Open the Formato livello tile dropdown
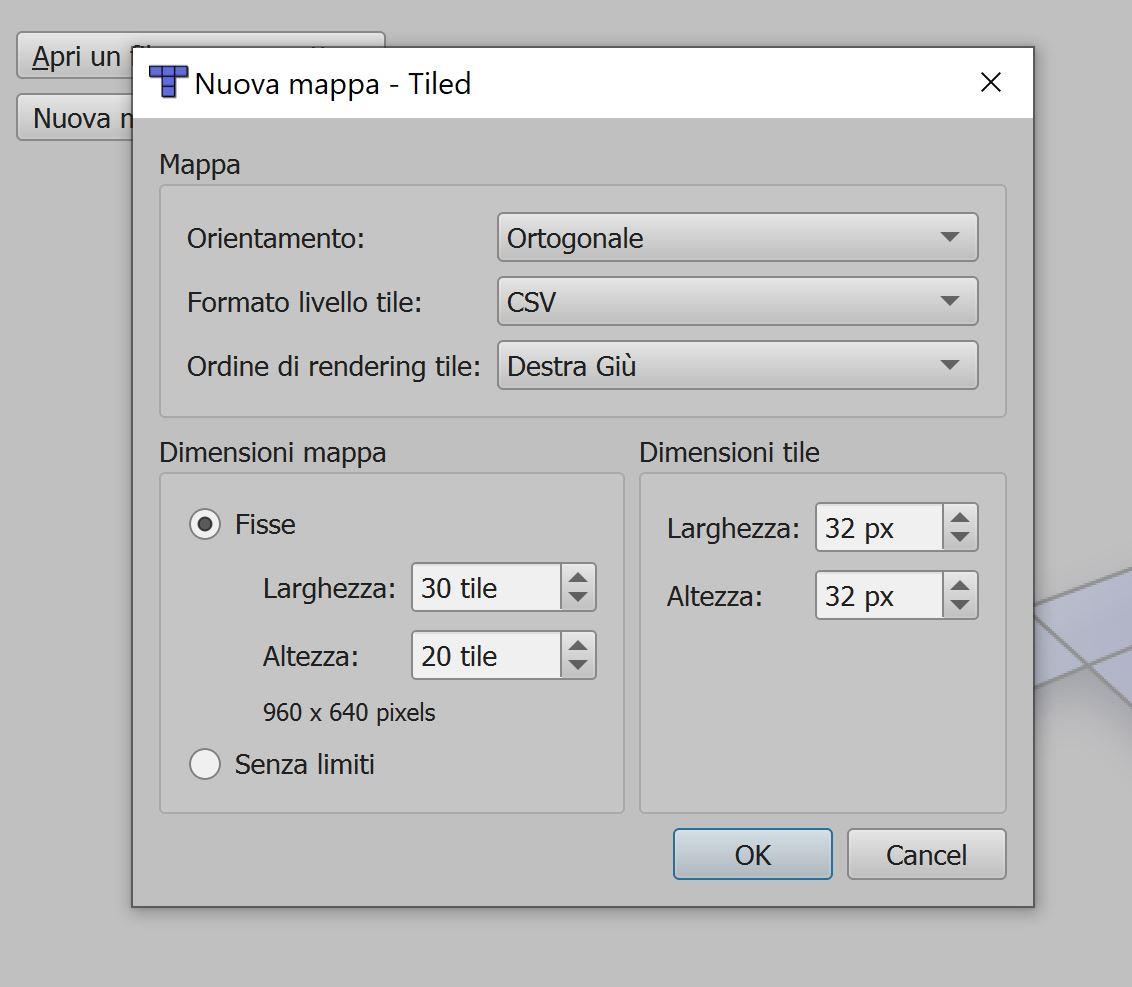 (x=737, y=301)
